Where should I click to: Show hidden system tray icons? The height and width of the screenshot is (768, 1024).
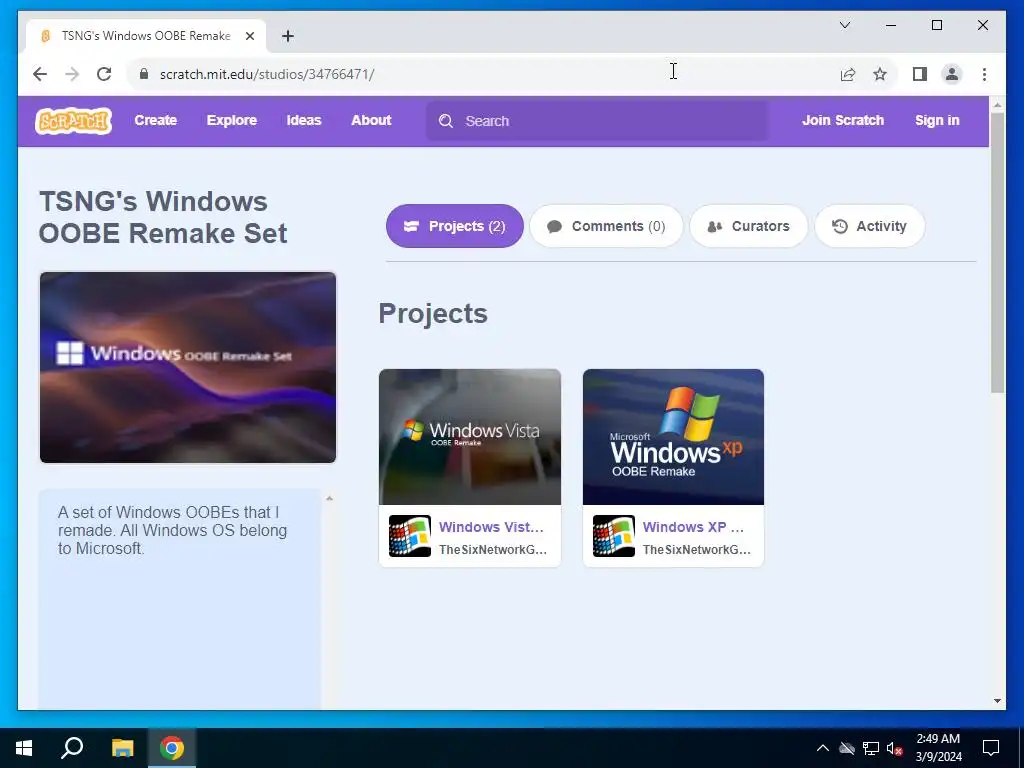click(823, 748)
